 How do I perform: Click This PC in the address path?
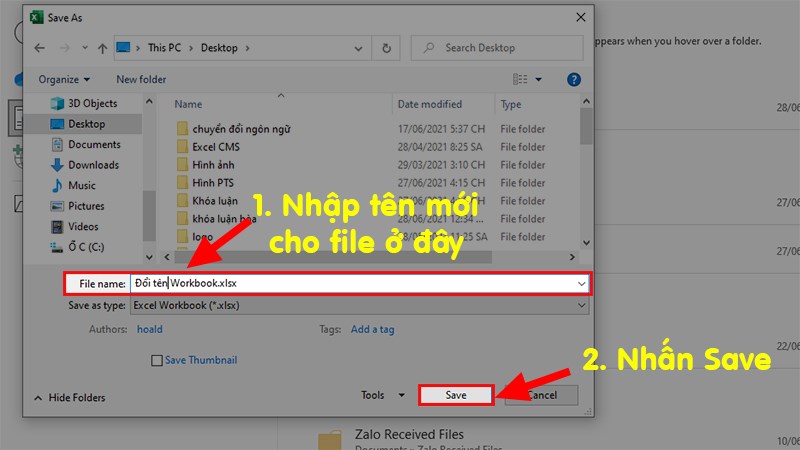pyautogui.click(x=164, y=47)
